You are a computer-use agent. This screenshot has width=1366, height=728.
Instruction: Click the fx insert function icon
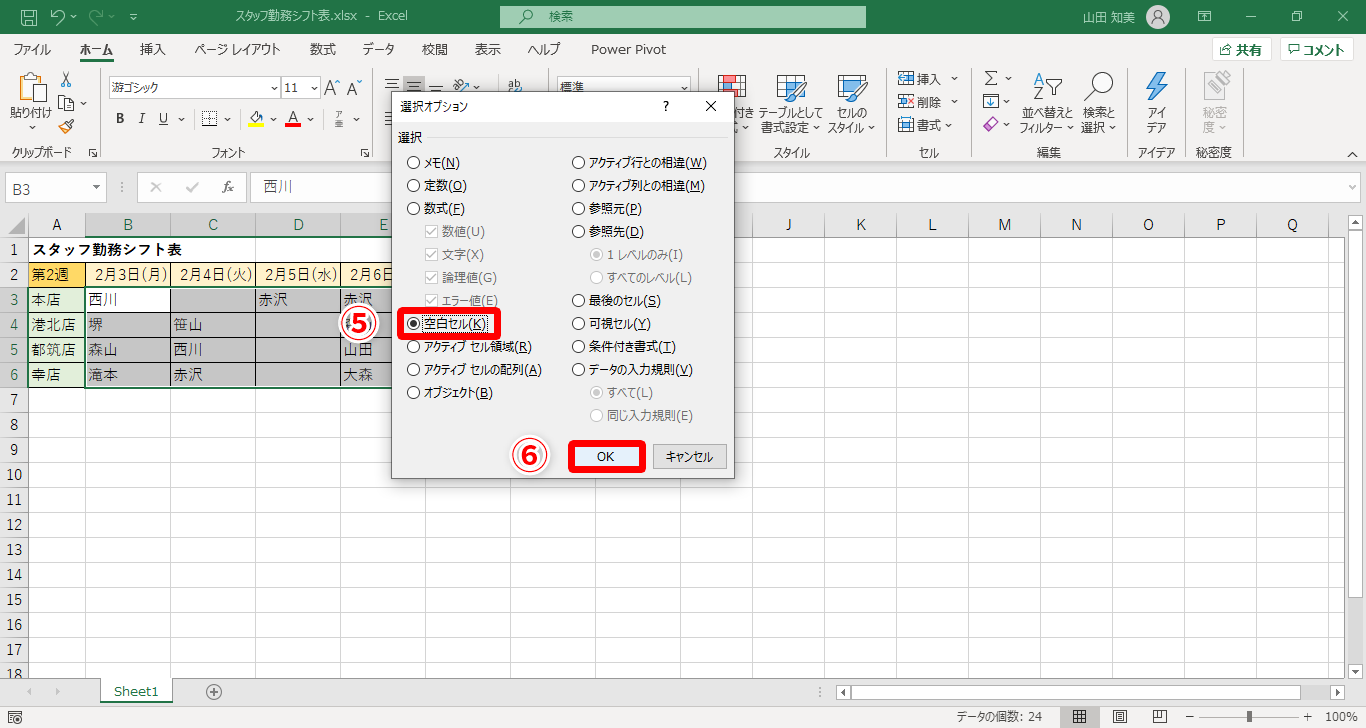(x=228, y=187)
